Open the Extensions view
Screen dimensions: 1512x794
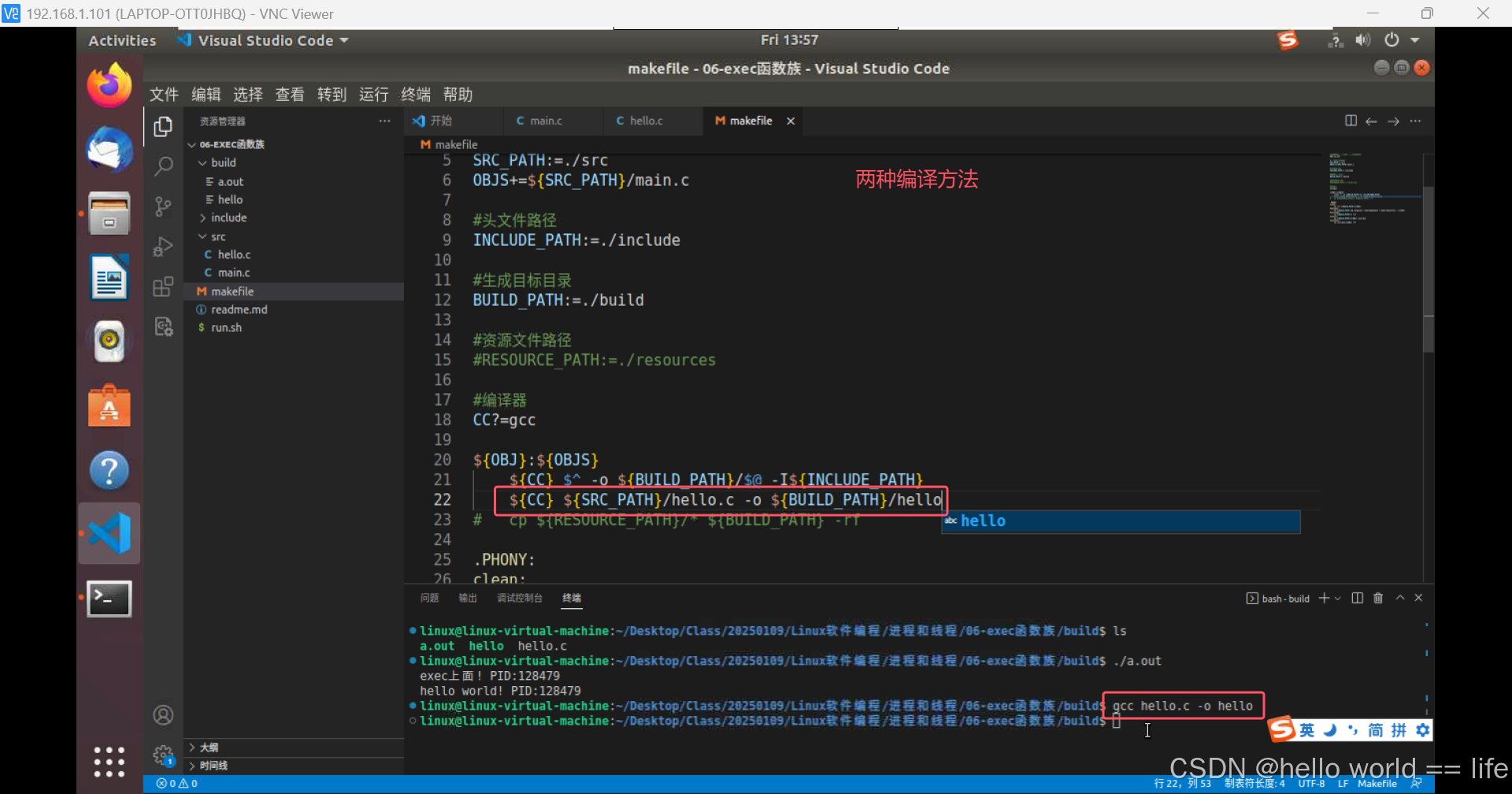163,287
